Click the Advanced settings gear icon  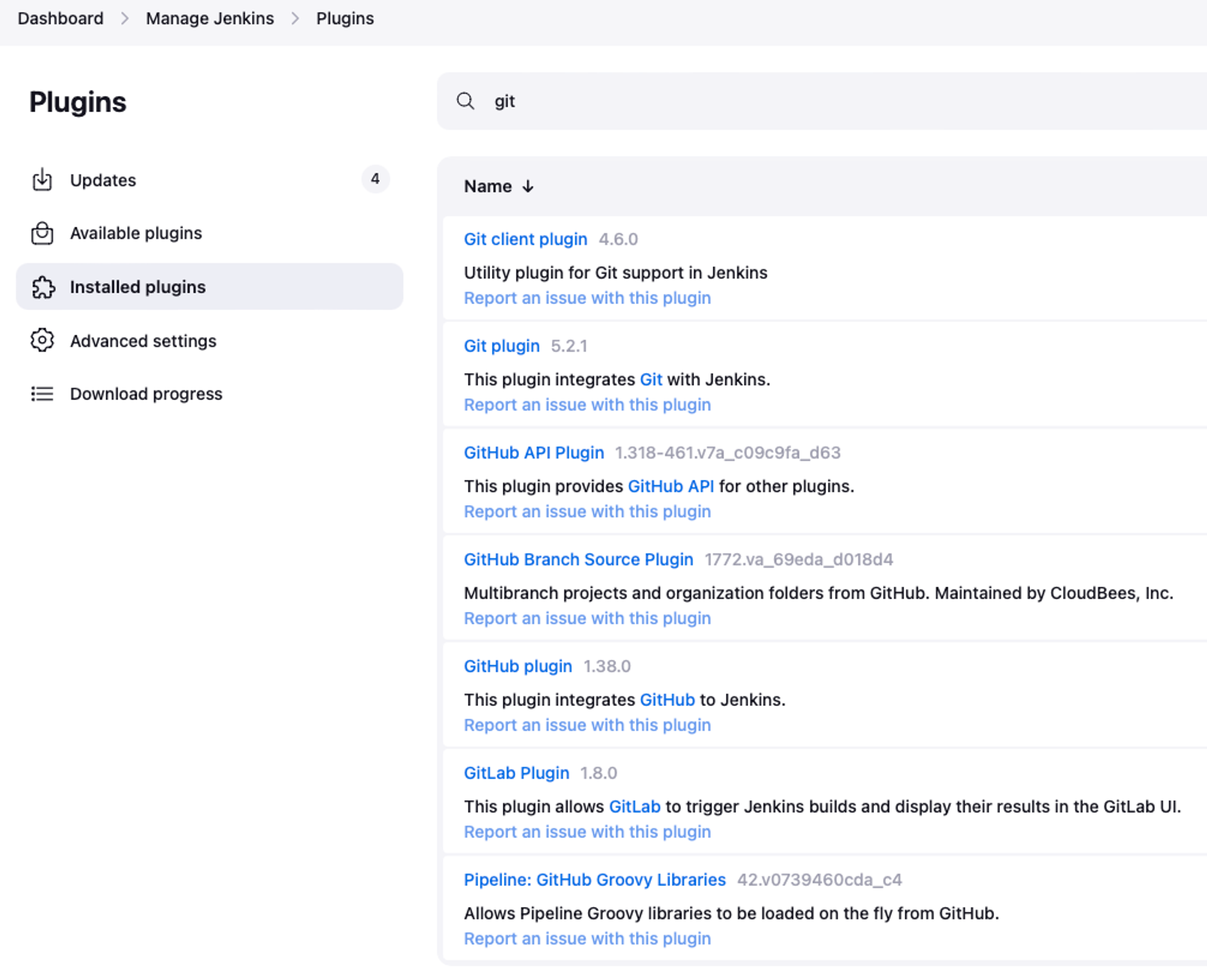(42, 340)
